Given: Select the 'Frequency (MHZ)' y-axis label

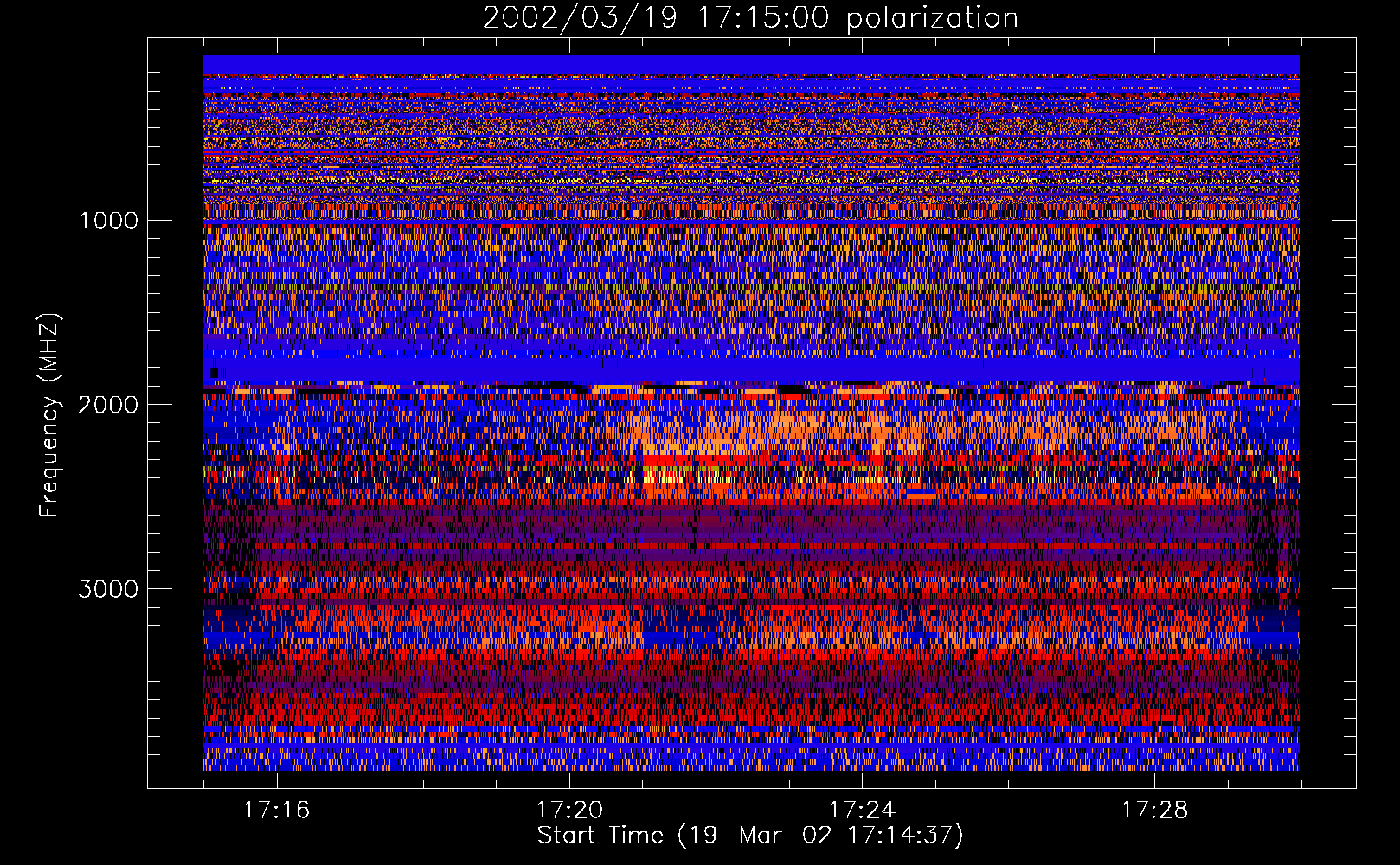Looking at the screenshot, I should click(49, 415).
